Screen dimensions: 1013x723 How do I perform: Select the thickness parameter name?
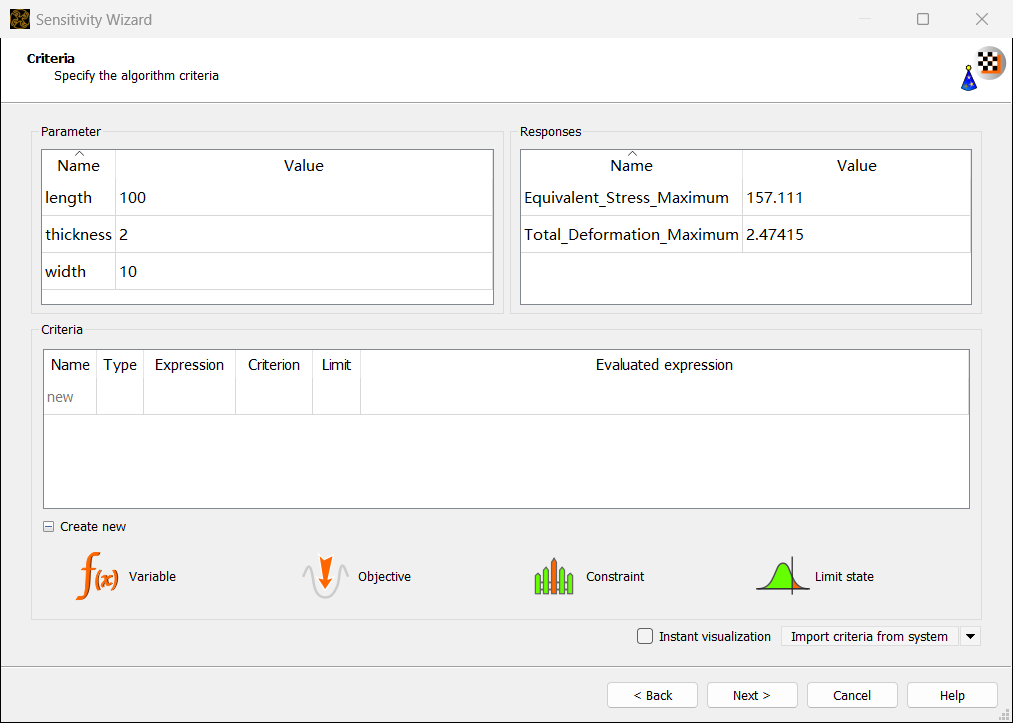pyautogui.click(x=79, y=235)
